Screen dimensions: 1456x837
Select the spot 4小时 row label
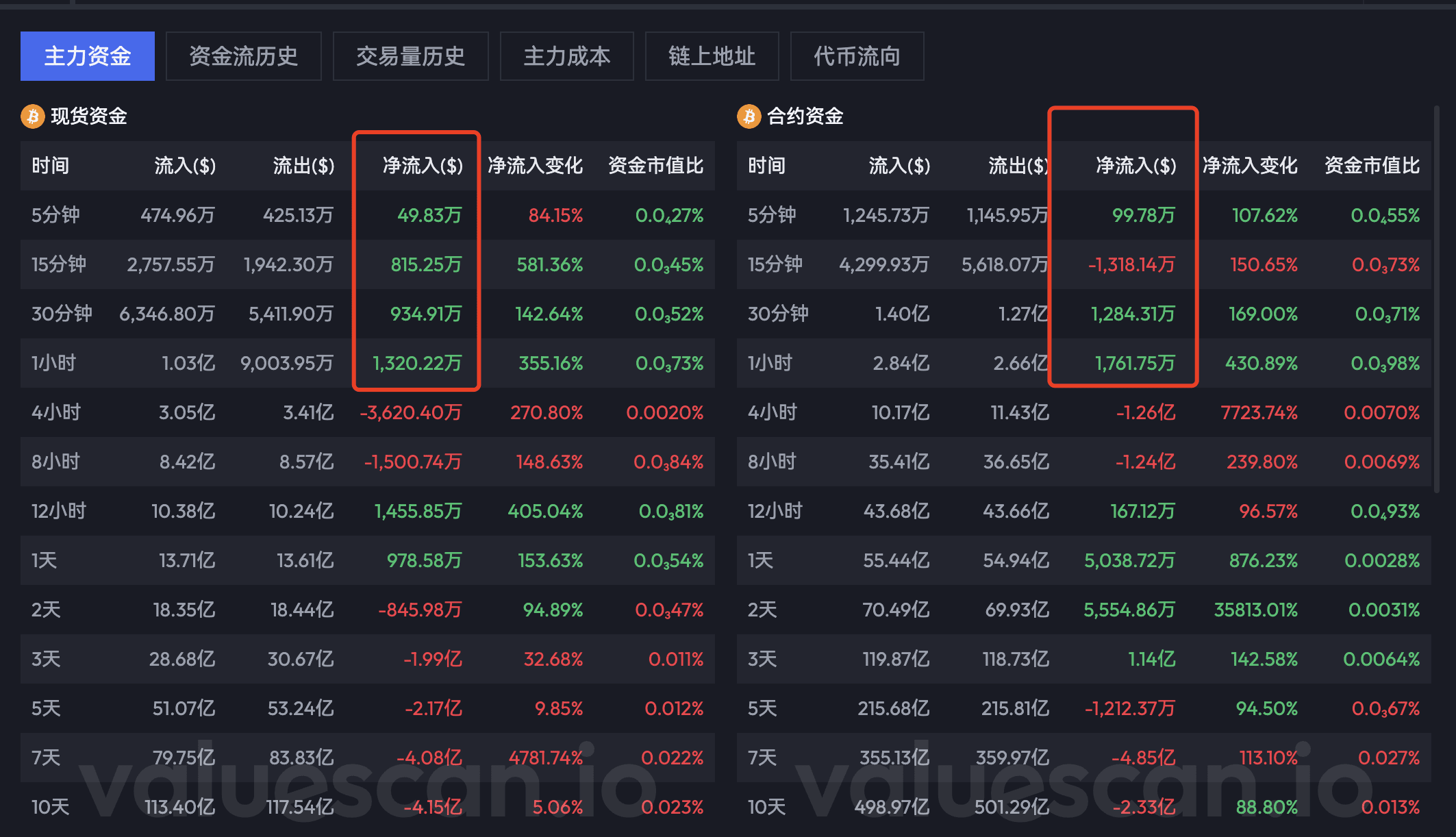[56, 412]
